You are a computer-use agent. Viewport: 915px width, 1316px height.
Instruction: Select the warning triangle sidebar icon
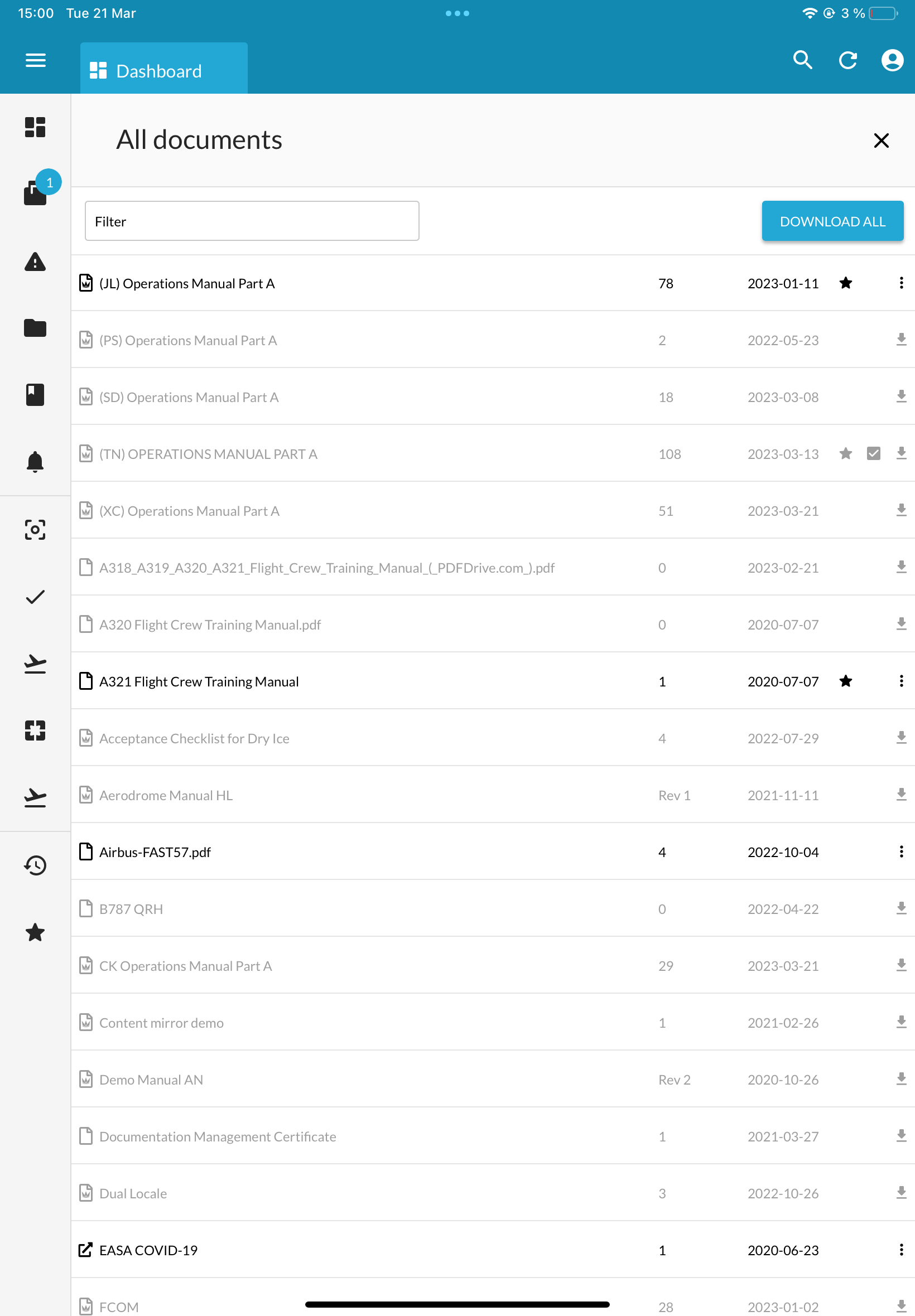[x=35, y=263]
